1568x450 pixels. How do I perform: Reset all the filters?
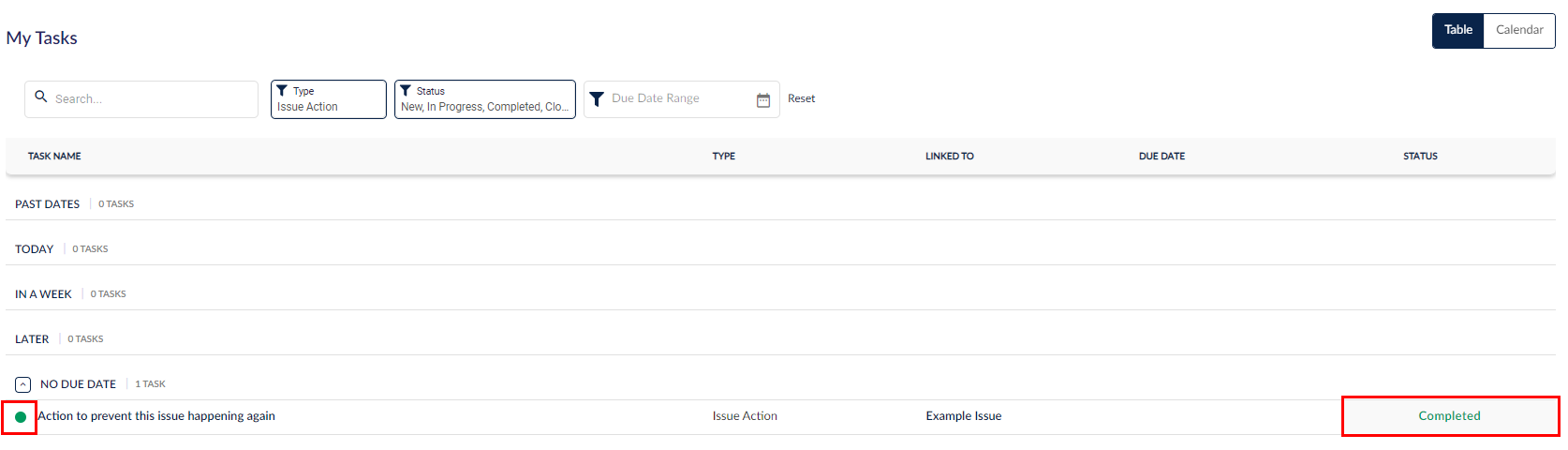(801, 98)
